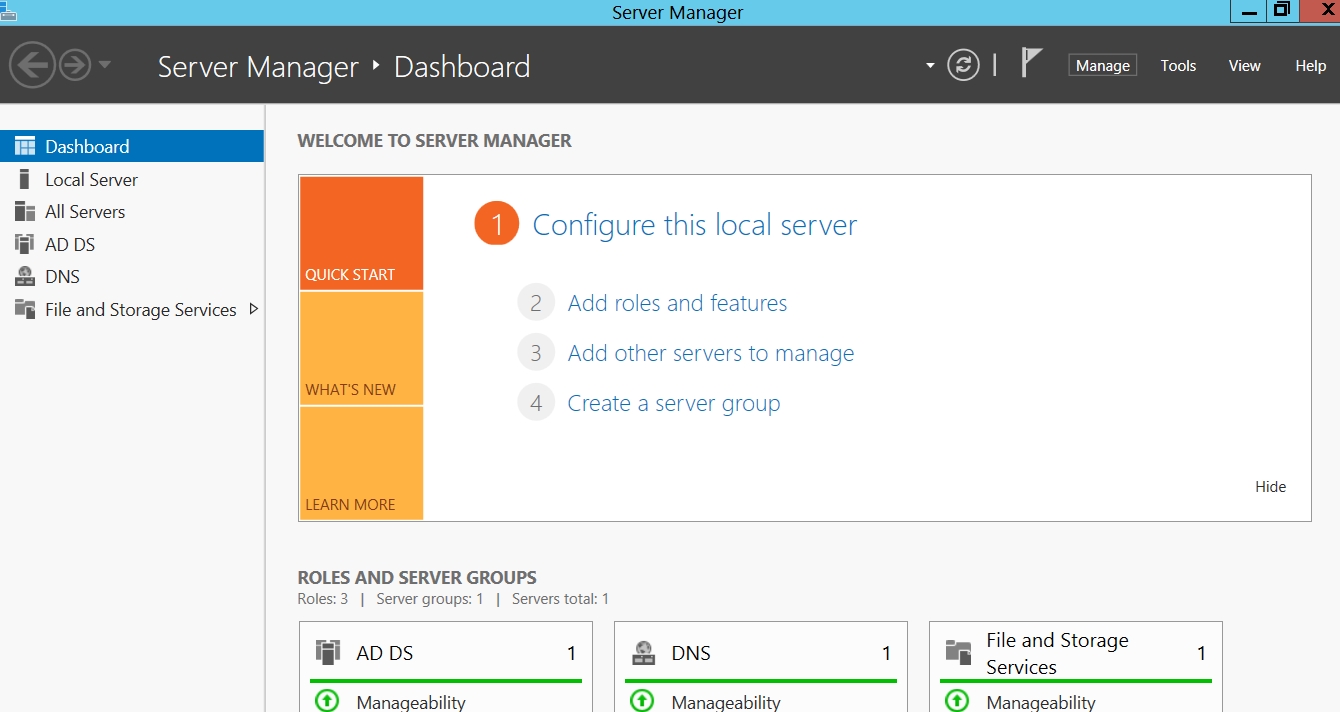This screenshot has height=712, width=1340.
Task: Hide the welcome panel
Action: pos(1270,487)
